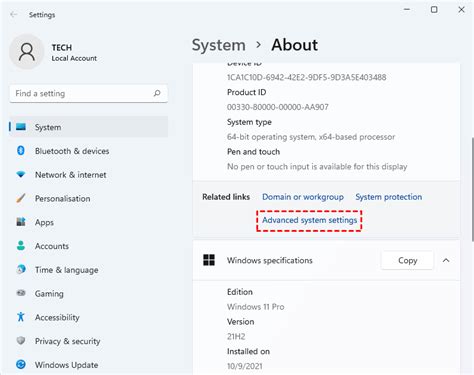Click the Network wifi icon
The image size is (474, 375).
point(21,174)
